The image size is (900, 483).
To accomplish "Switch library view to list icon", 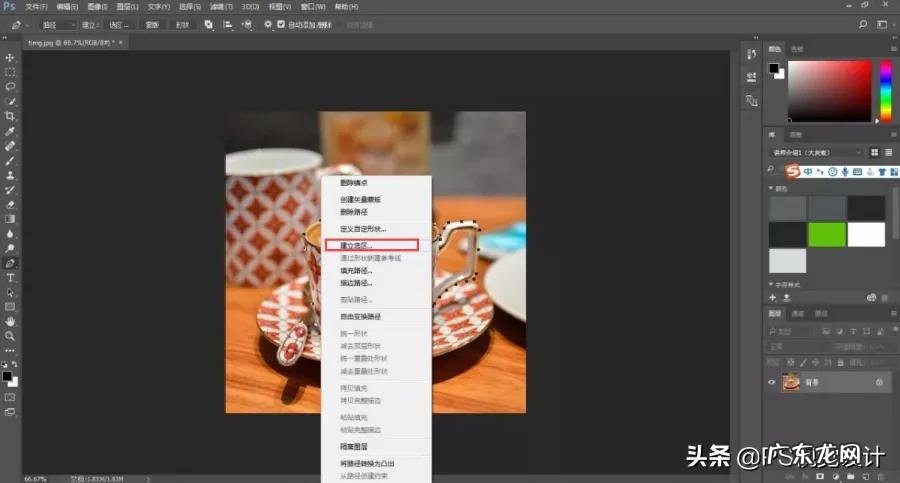I will (x=889, y=152).
